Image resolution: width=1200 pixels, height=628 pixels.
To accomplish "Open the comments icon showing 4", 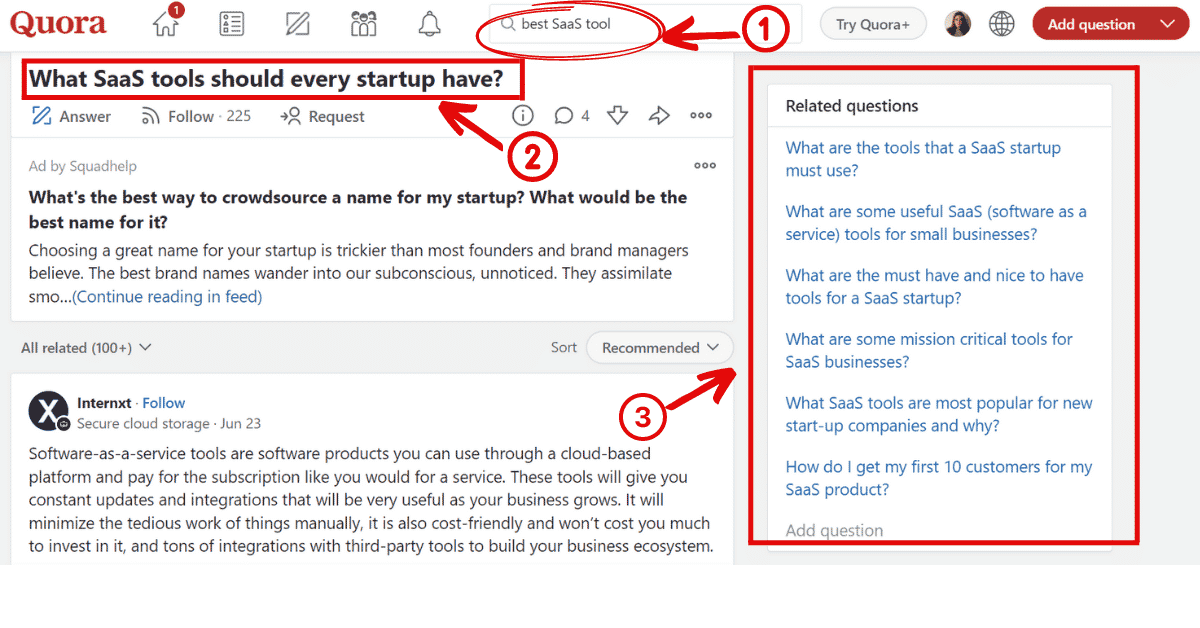I will pos(572,116).
